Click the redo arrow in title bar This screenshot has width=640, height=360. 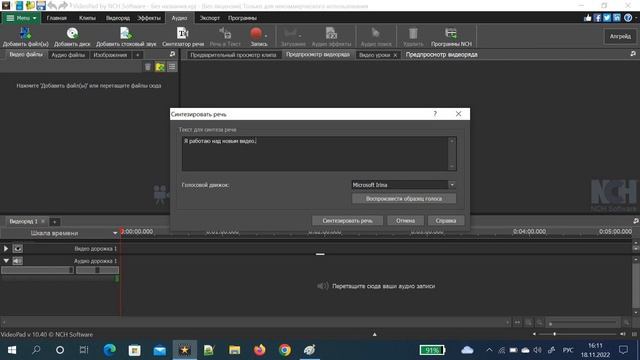coord(63,5)
